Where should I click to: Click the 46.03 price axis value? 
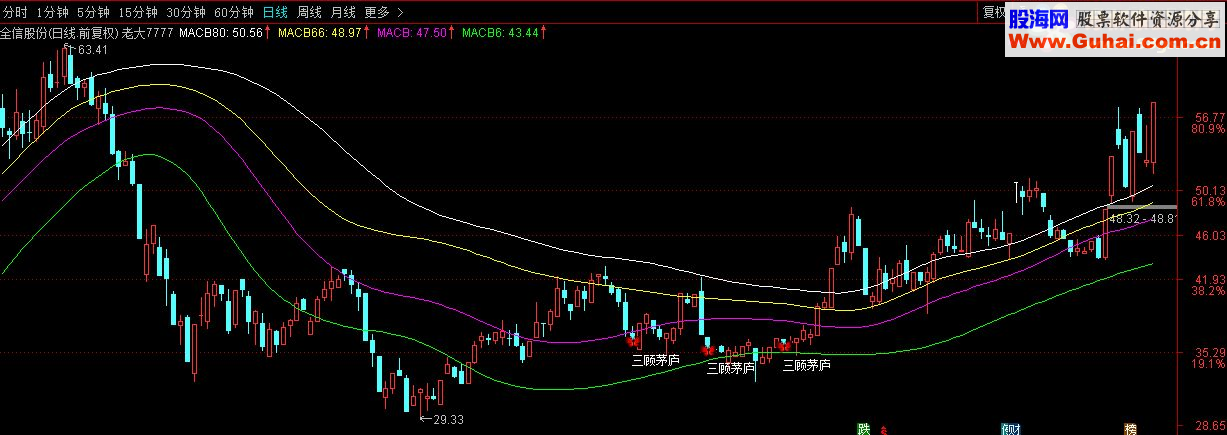click(1209, 235)
